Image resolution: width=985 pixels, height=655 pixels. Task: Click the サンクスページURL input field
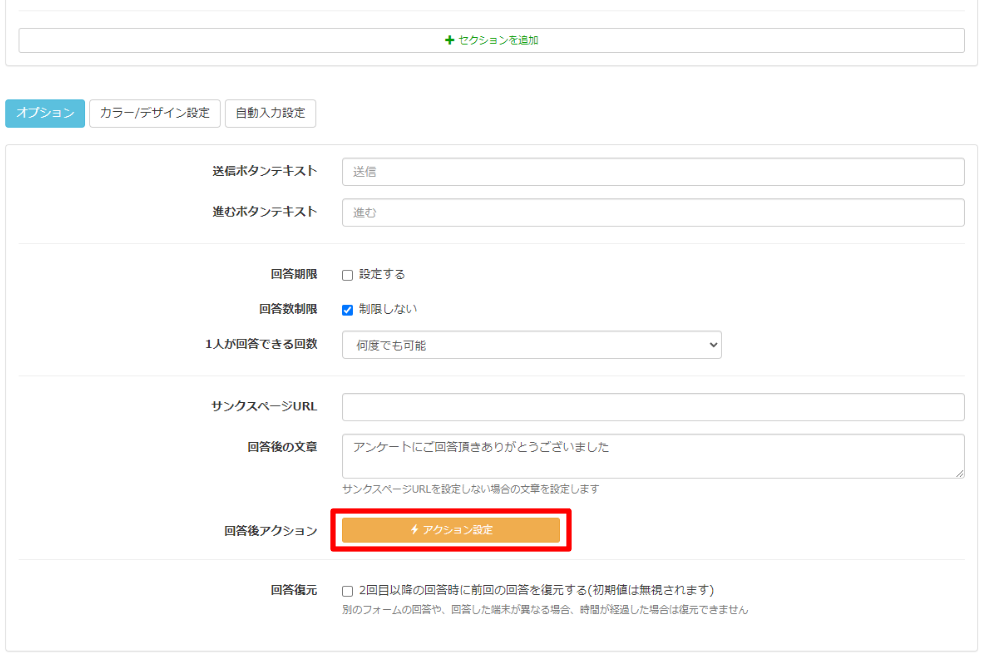653,407
